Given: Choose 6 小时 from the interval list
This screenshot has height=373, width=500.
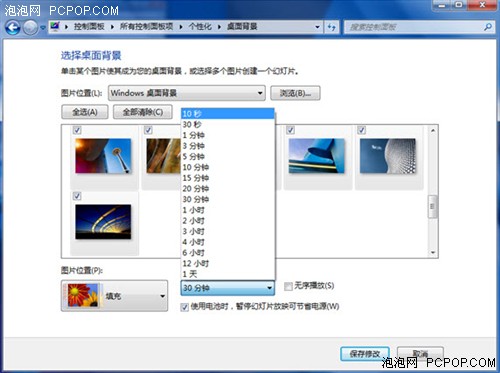Looking at the screenshot, I should [x=228, y=252].
